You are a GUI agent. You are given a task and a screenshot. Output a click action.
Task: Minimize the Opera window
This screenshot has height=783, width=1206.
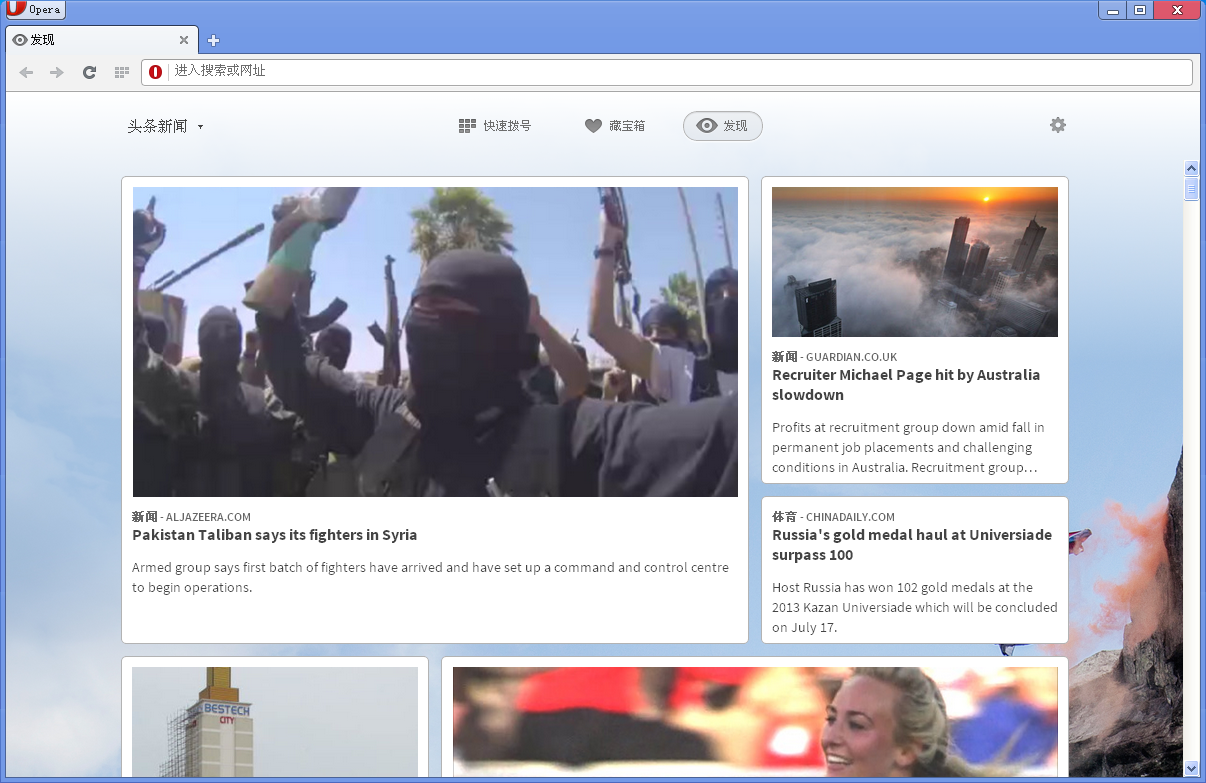1112,10
